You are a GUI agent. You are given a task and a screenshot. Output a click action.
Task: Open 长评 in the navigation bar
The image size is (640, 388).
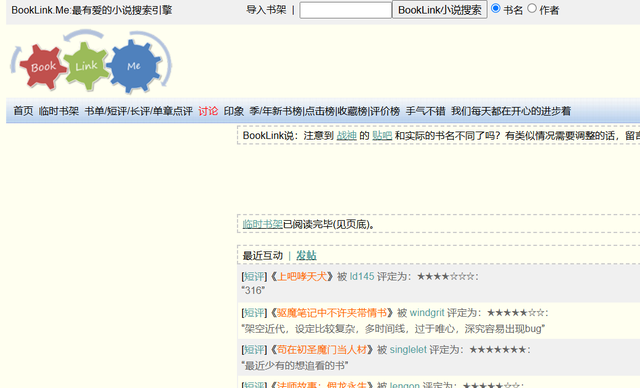(x=139, y=111)
